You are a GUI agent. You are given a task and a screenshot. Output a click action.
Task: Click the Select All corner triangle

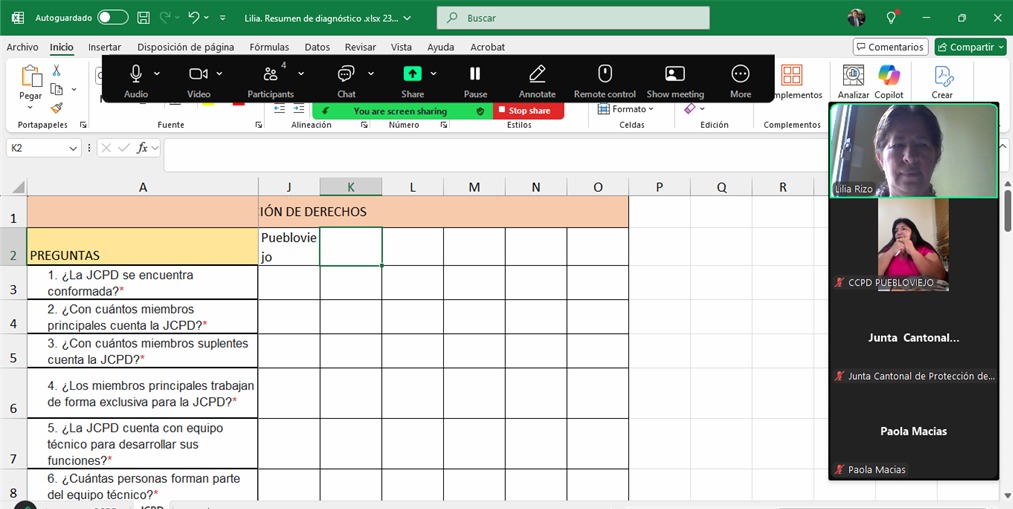pyautogui.click(x=18, y=187)
